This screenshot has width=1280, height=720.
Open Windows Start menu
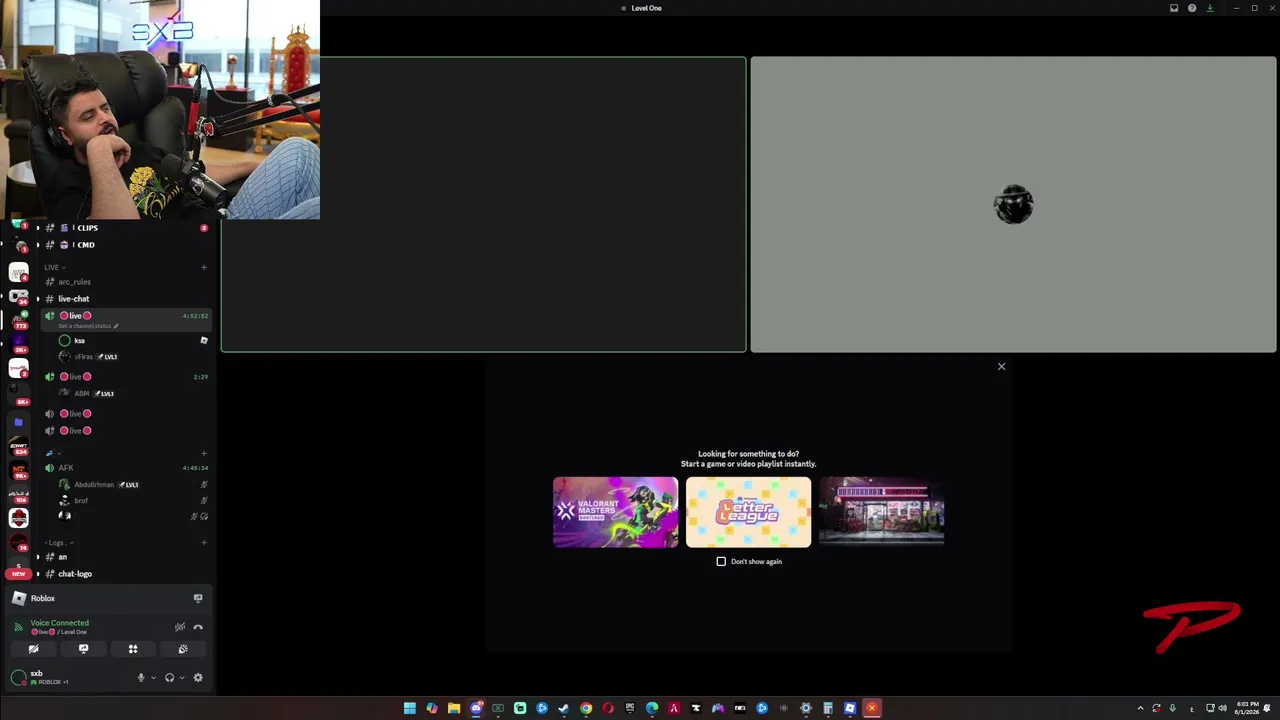click(410, 708)
